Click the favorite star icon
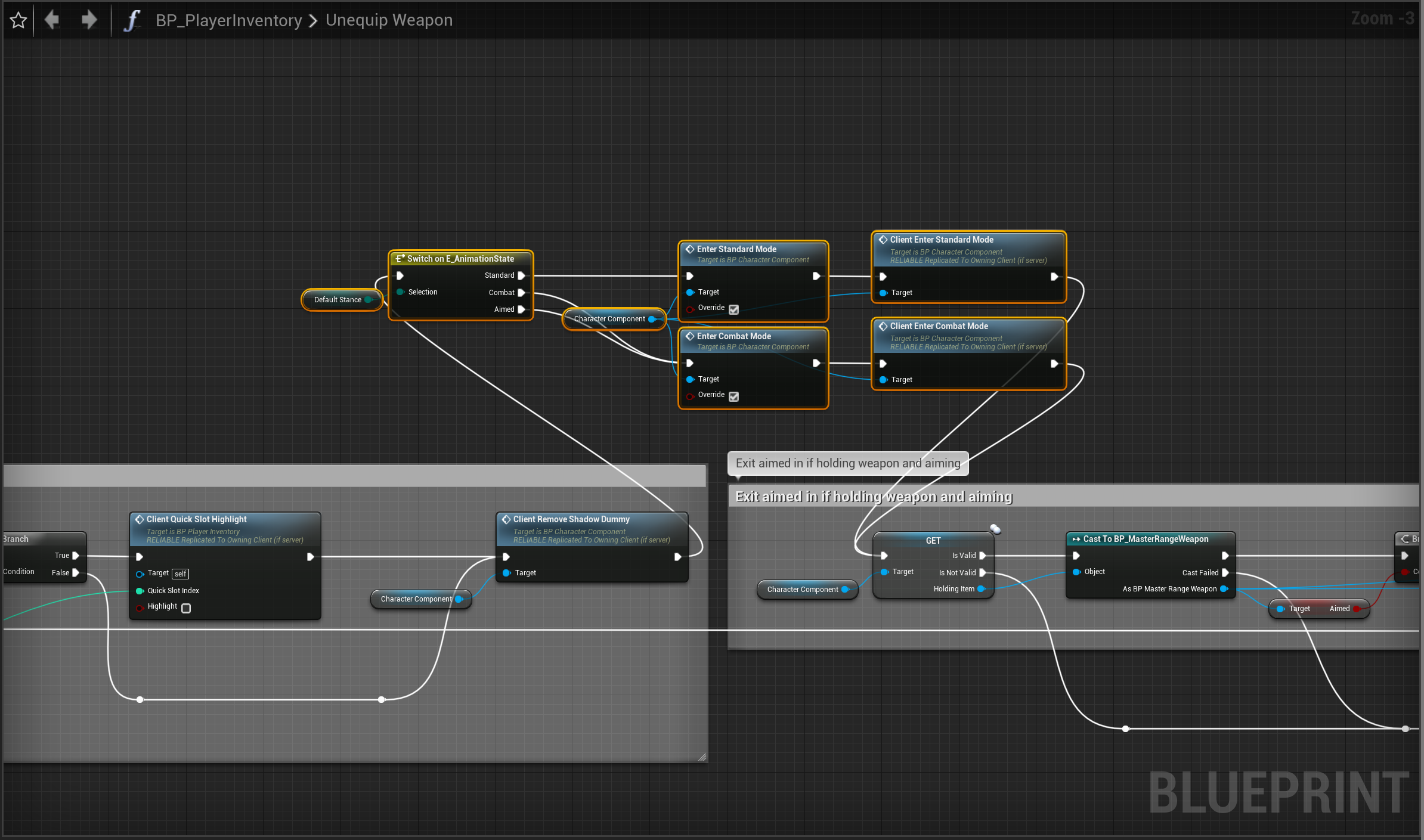This screenshot has width=1424, height=840. coord(18,20)
